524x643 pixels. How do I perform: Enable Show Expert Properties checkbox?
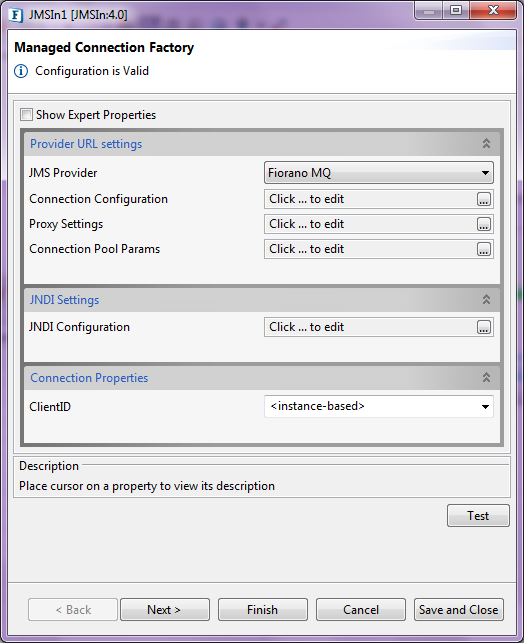26,114
